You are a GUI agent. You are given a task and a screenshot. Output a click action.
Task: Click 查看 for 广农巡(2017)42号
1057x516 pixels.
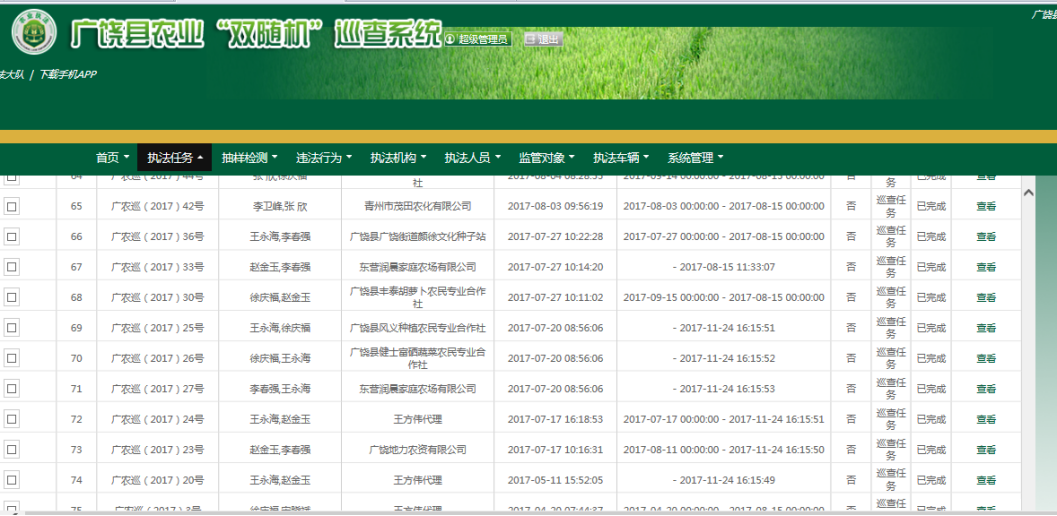pyautogui.click(x=986, y=206)
